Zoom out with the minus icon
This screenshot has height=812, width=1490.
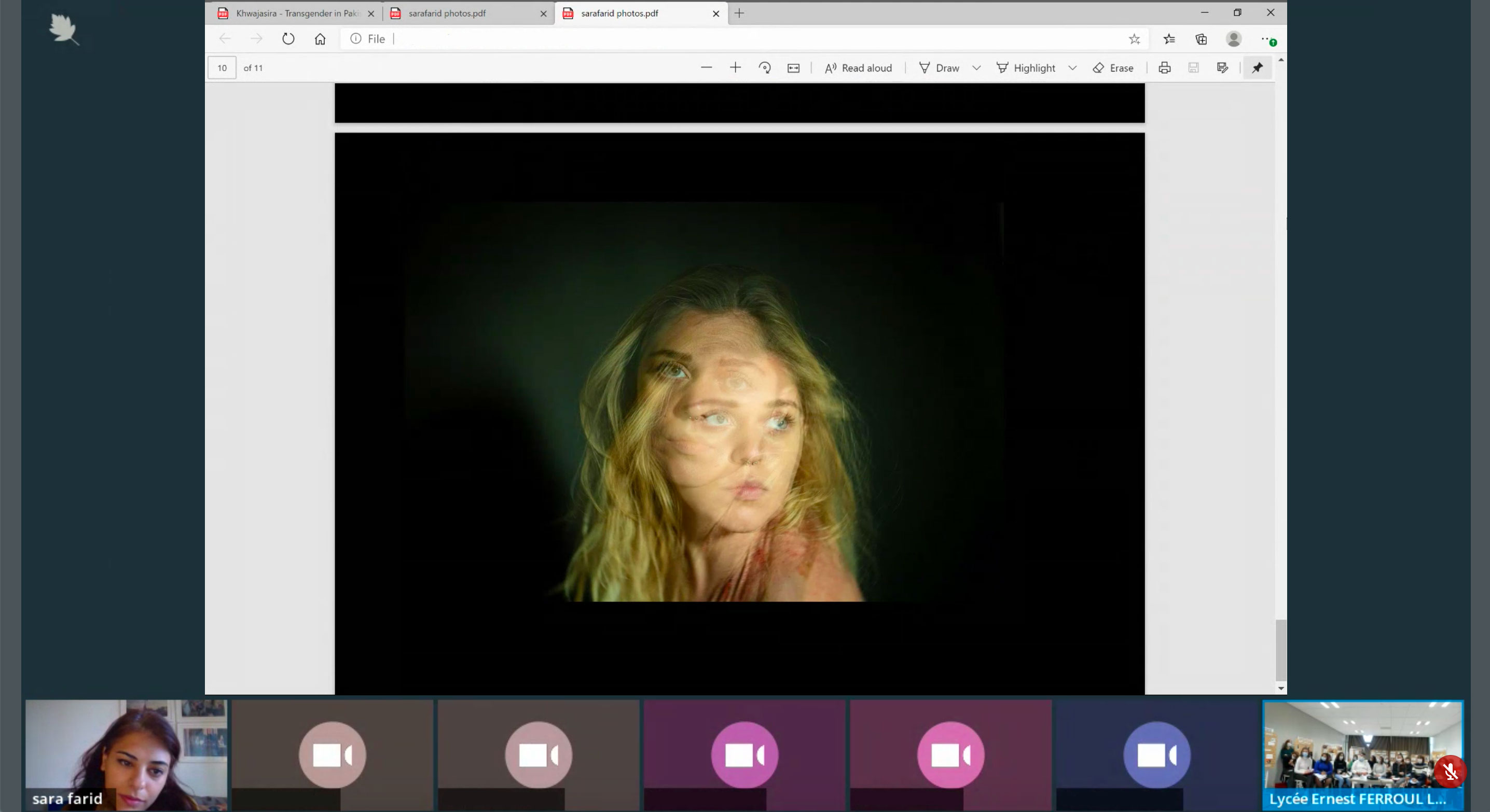(706, 67)
